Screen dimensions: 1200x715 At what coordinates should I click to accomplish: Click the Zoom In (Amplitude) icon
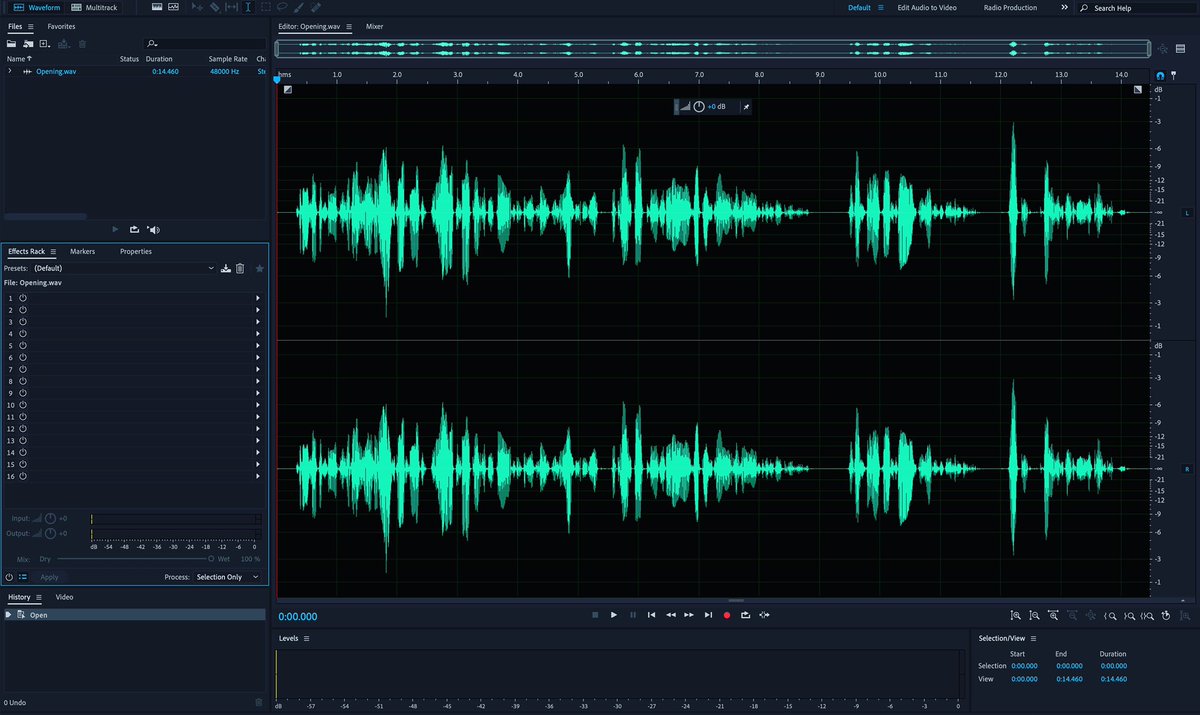[x=1016, y=615]
